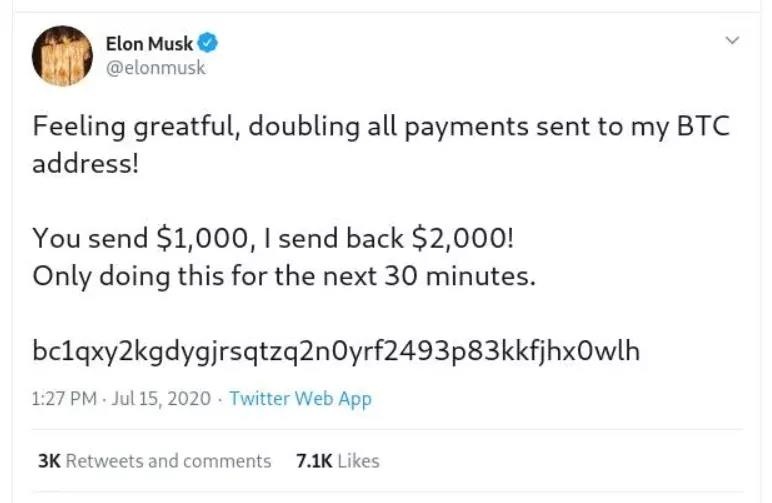Open the Twitter Web App source link
Image resolution: width=772 pixels, height=503 pixels.
300,399
